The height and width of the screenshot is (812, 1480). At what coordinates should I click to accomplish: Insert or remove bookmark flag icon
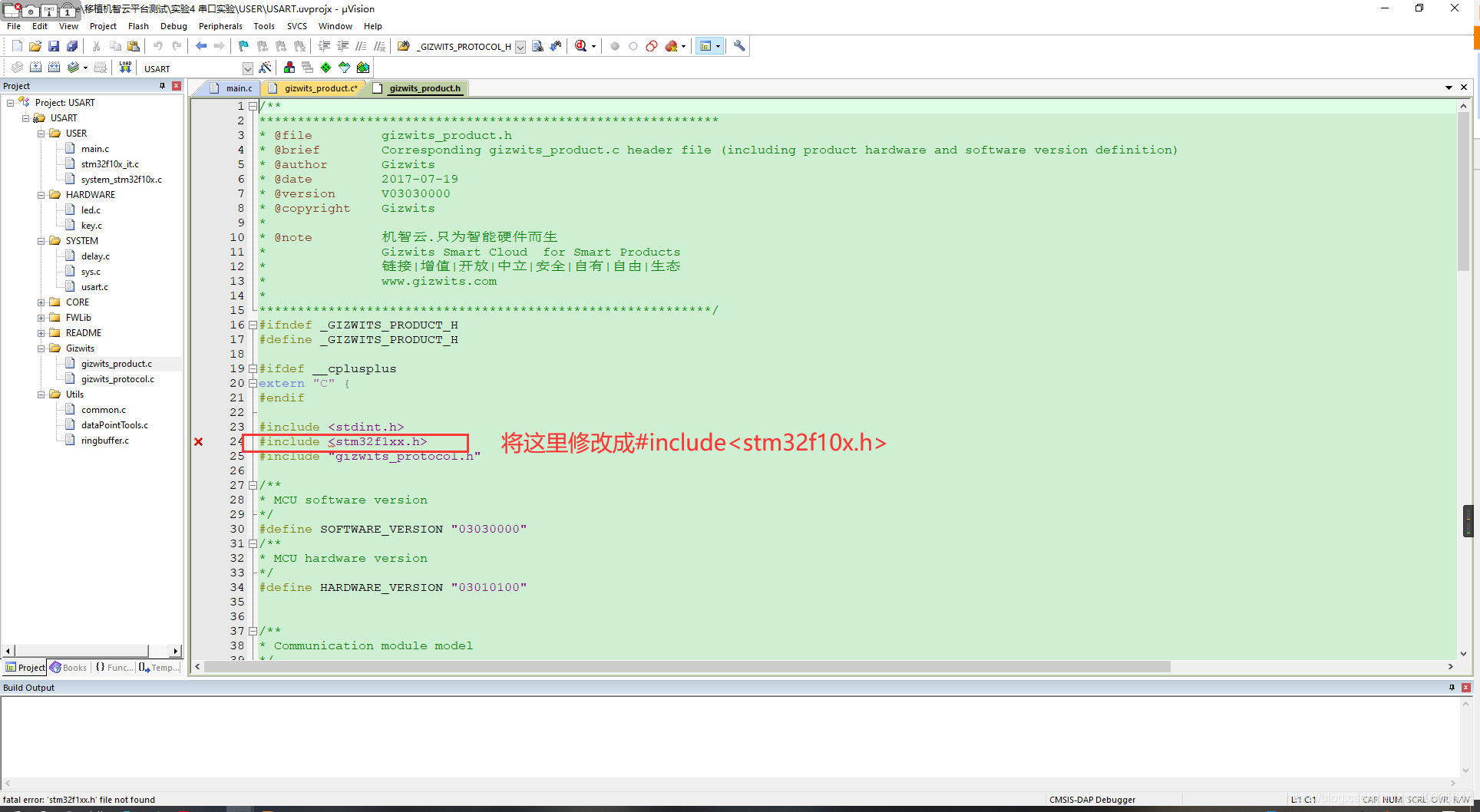pos(244,46)
